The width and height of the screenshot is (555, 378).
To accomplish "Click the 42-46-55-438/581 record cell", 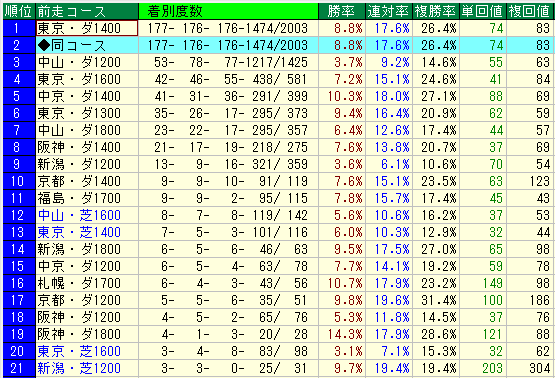I will click(228, 79).
